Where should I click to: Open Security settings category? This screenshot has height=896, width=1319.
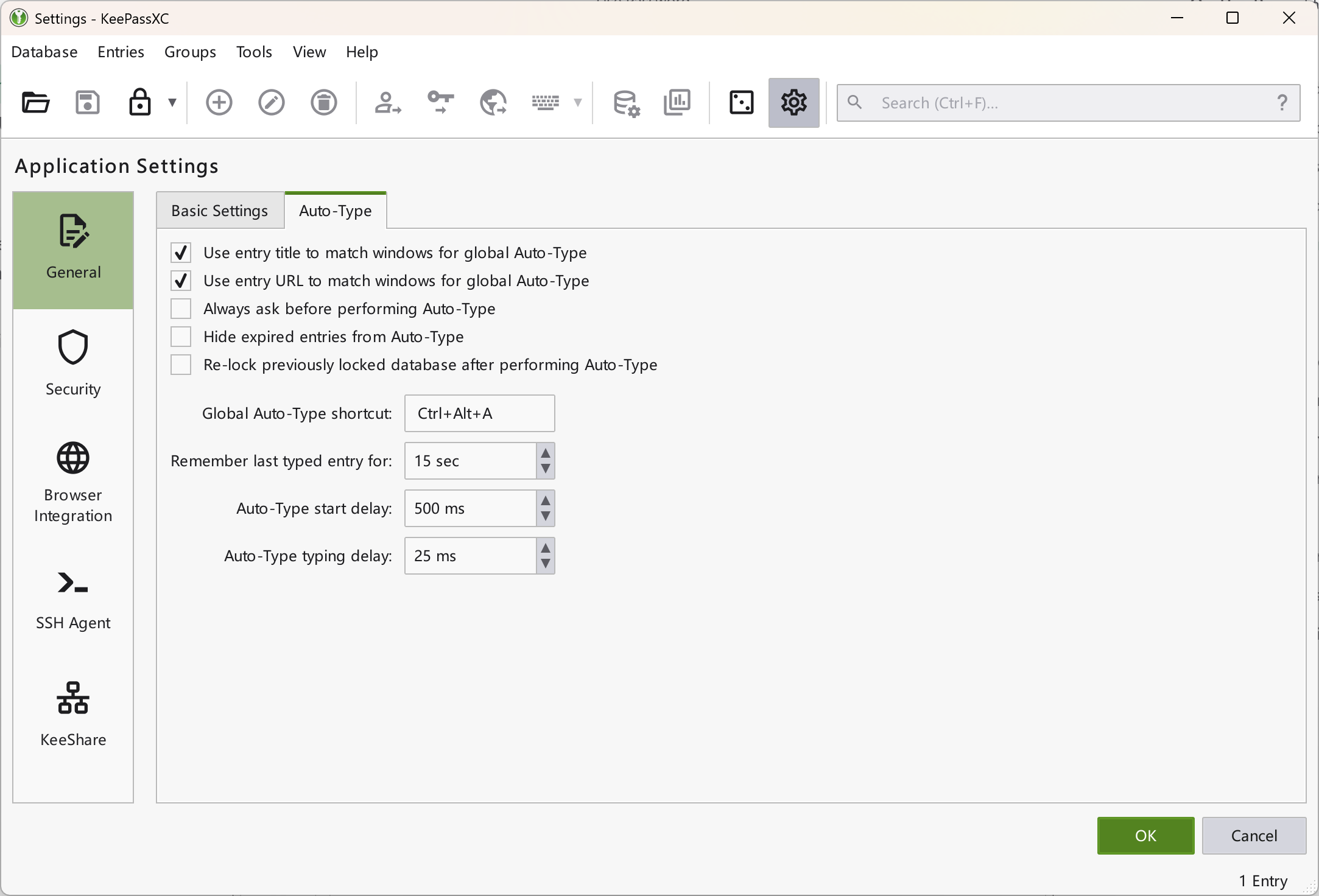tap(73, 365)
